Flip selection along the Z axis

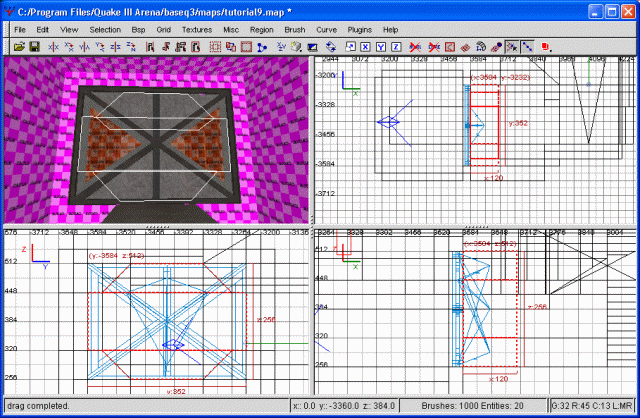(x=116, y=47)
